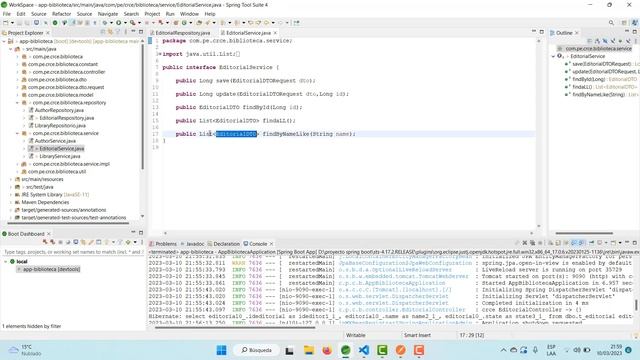
Task: Maximize the Project Explorer panel
Action: (141, 31)
